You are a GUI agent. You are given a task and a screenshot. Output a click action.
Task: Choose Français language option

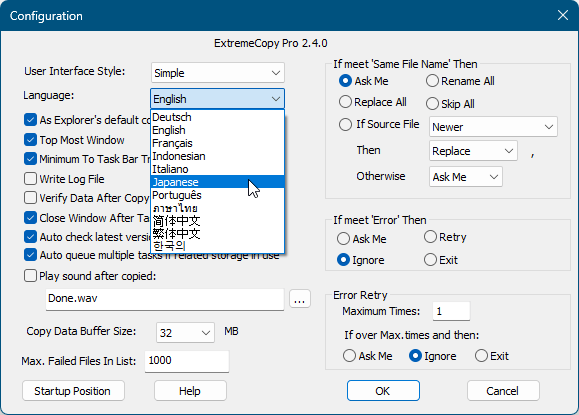[217, 143]
